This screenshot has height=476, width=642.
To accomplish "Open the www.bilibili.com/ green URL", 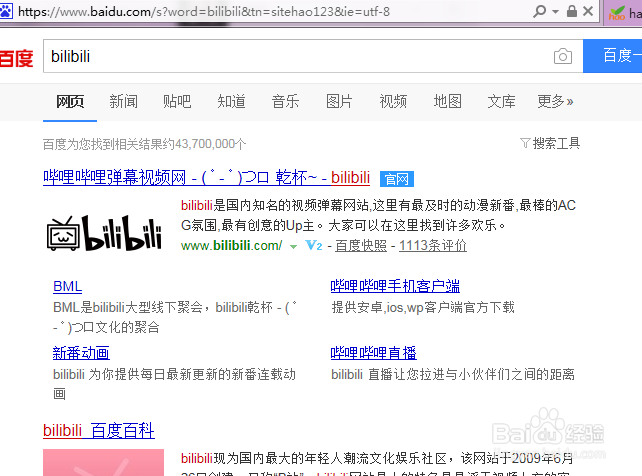I will [x=231, y=245].
